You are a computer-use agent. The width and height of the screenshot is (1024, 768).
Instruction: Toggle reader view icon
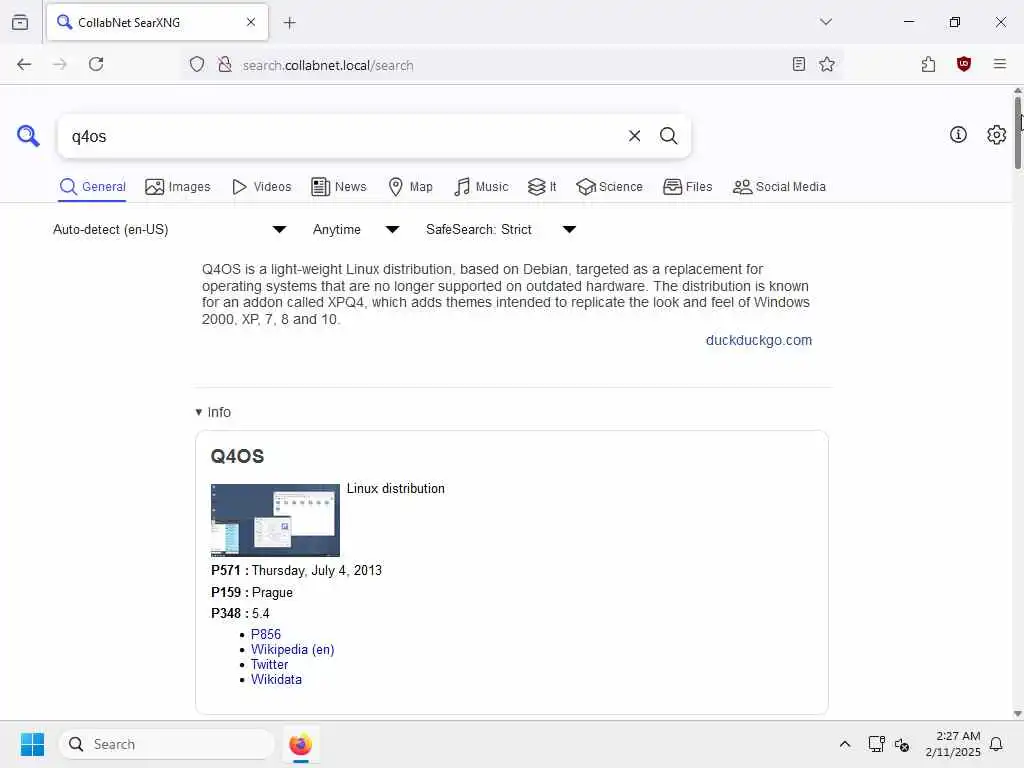tap(798, 64)
